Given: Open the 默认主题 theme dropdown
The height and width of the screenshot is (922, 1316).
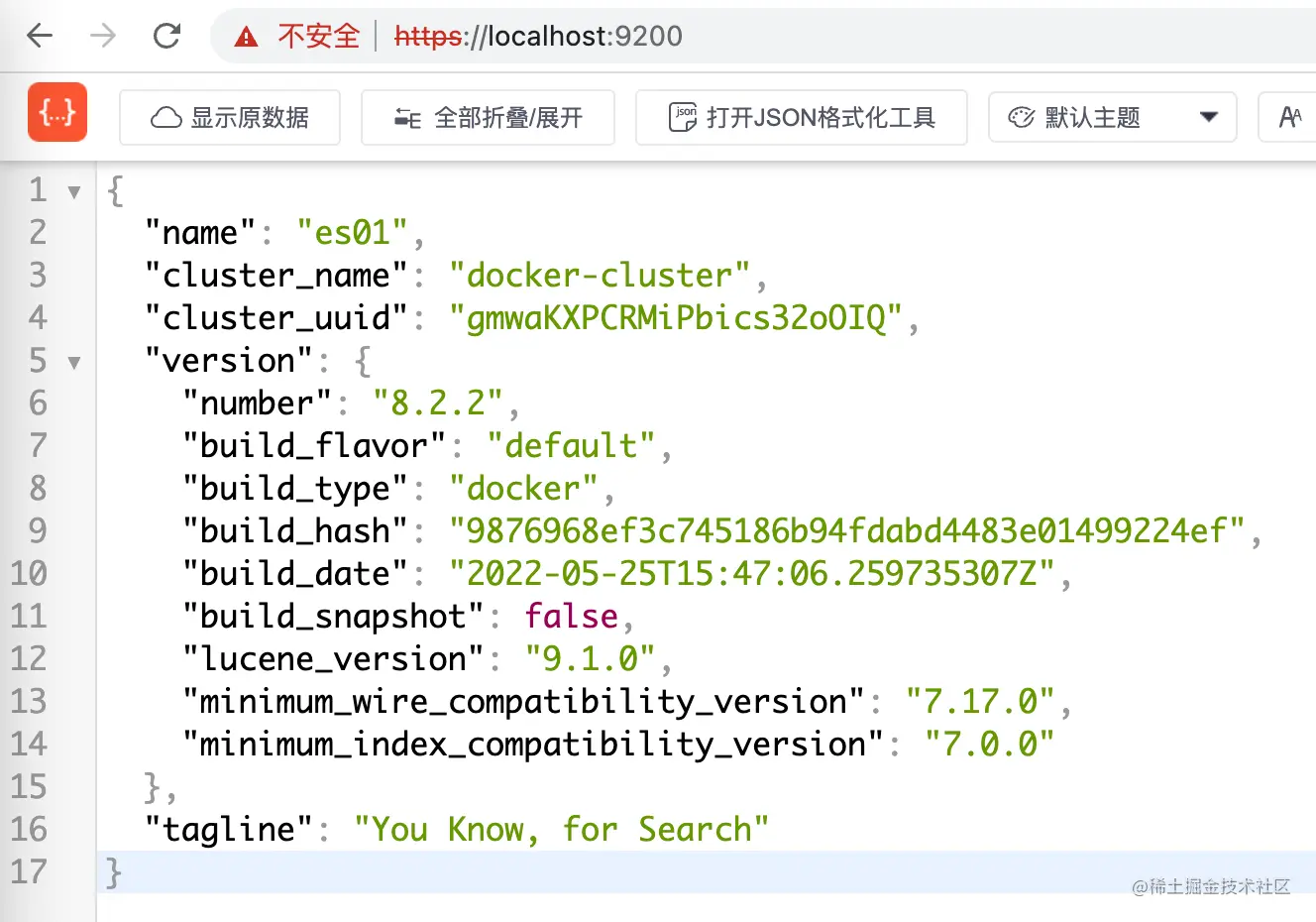Looking at the screenshot, I should 1113,118.
